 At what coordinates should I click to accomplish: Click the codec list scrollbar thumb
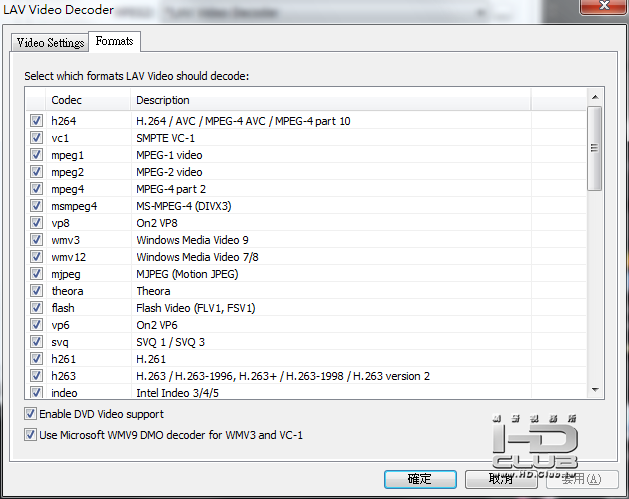595,148
